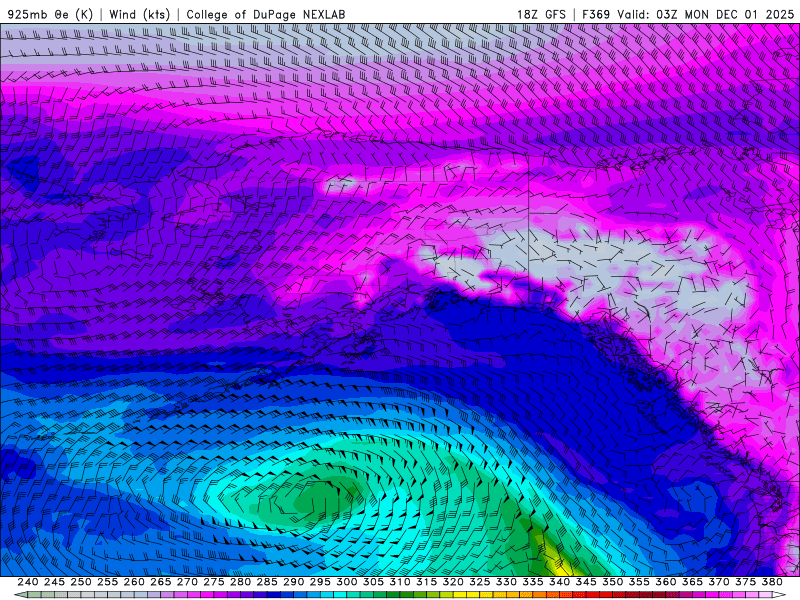
Task: Click the '925mb θe (K)' title text
Action: click(51, 14)
